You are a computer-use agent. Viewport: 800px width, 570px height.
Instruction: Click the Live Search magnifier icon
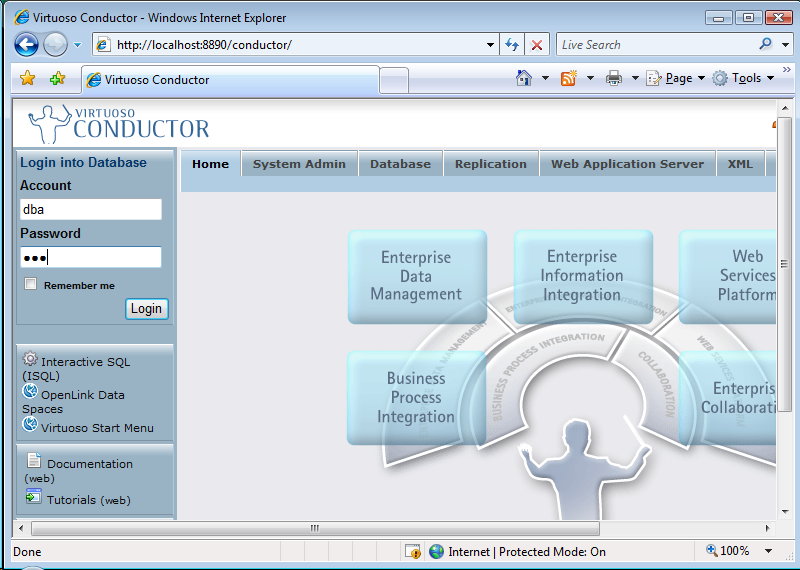coord(765,44)
